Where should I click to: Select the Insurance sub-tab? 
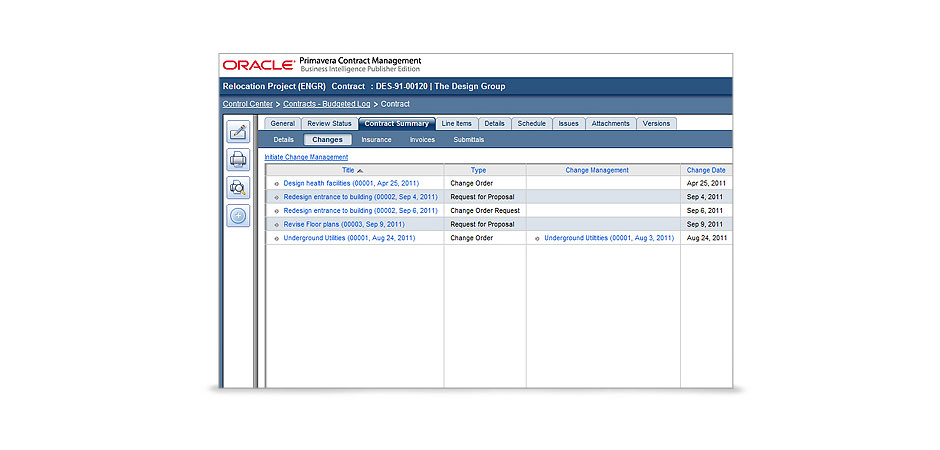(x=376, y=140)
